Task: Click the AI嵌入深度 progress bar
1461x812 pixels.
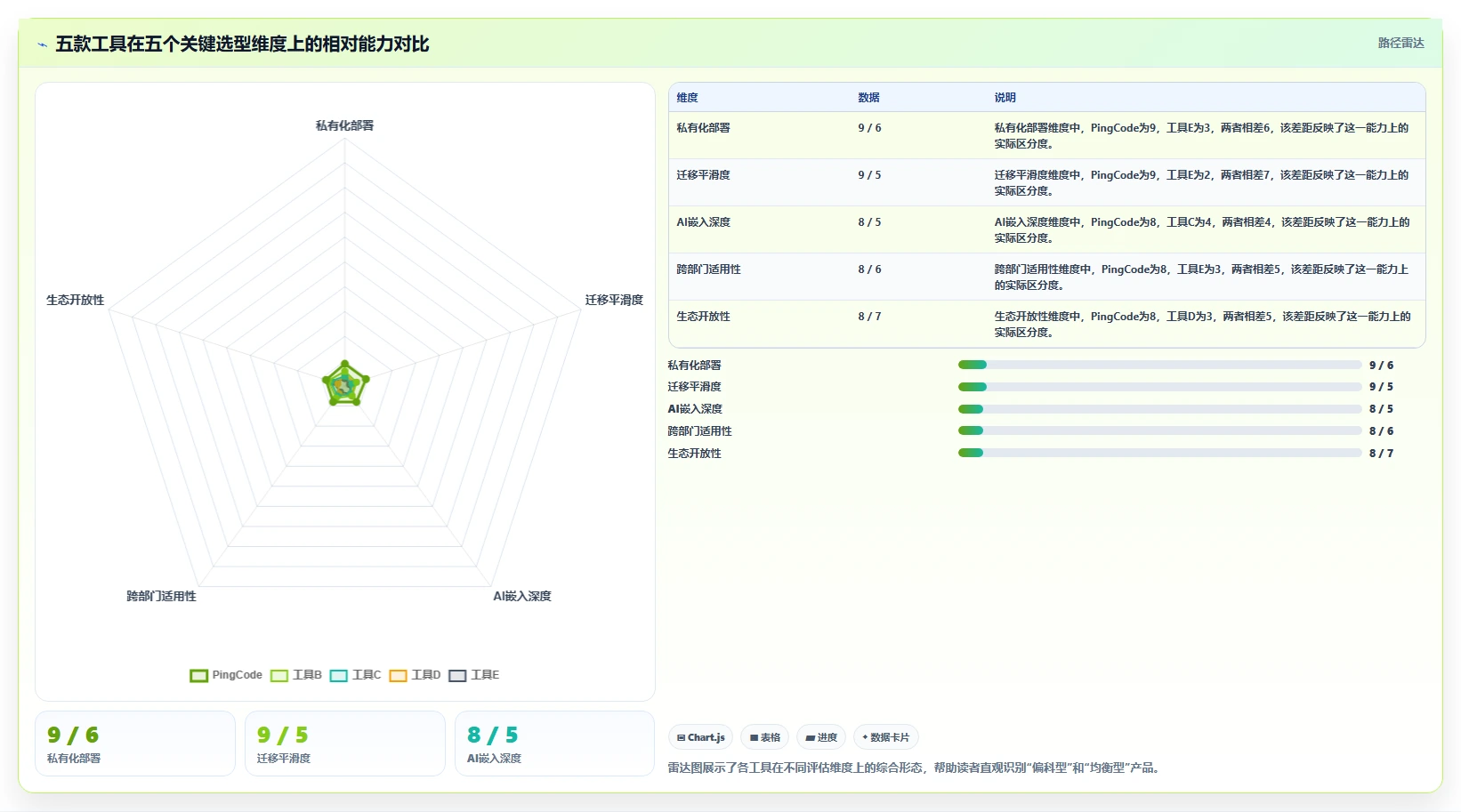Action: tap(1159, 409)
